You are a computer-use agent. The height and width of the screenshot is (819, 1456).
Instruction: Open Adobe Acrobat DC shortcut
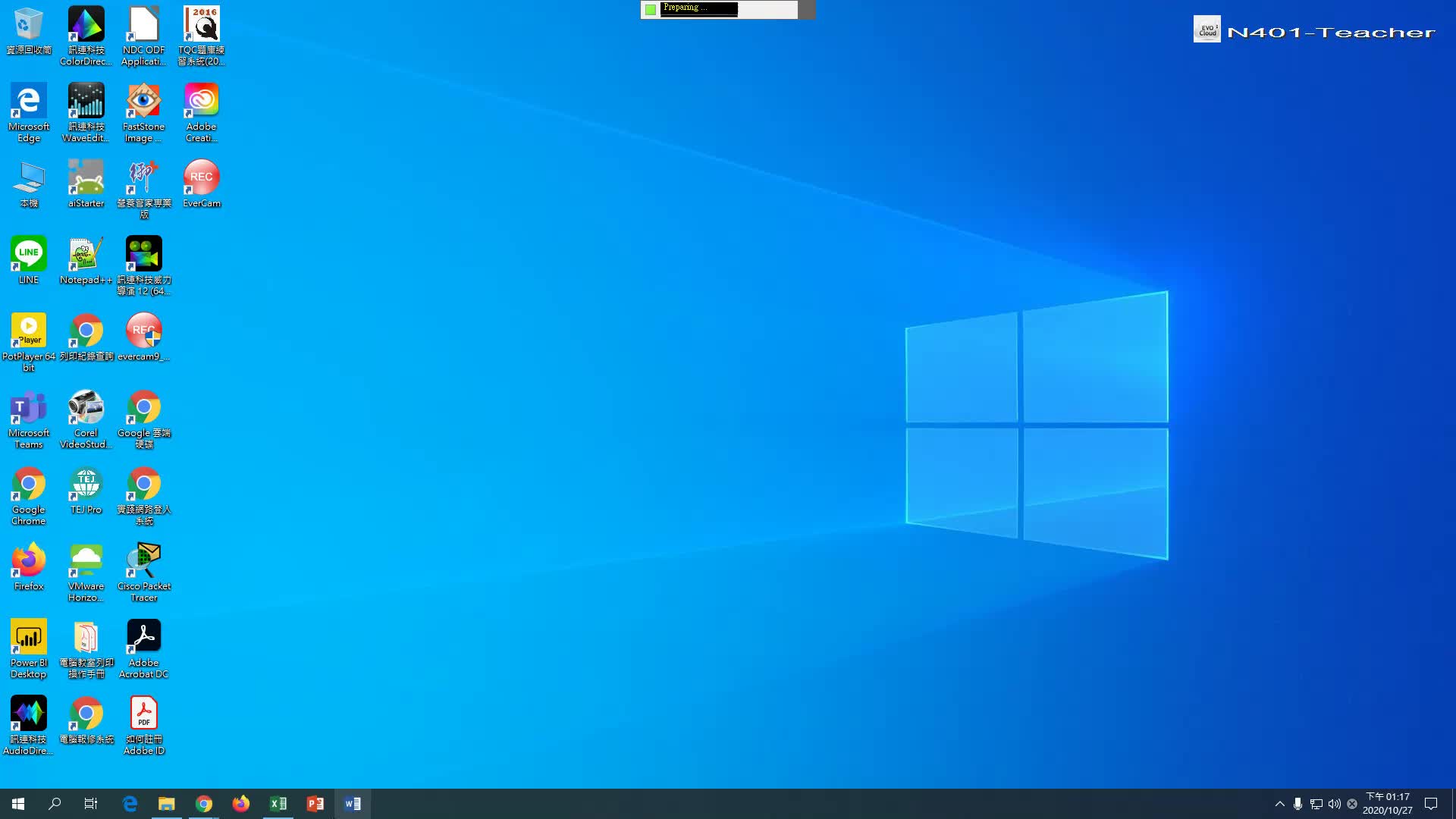click(143, 648)
